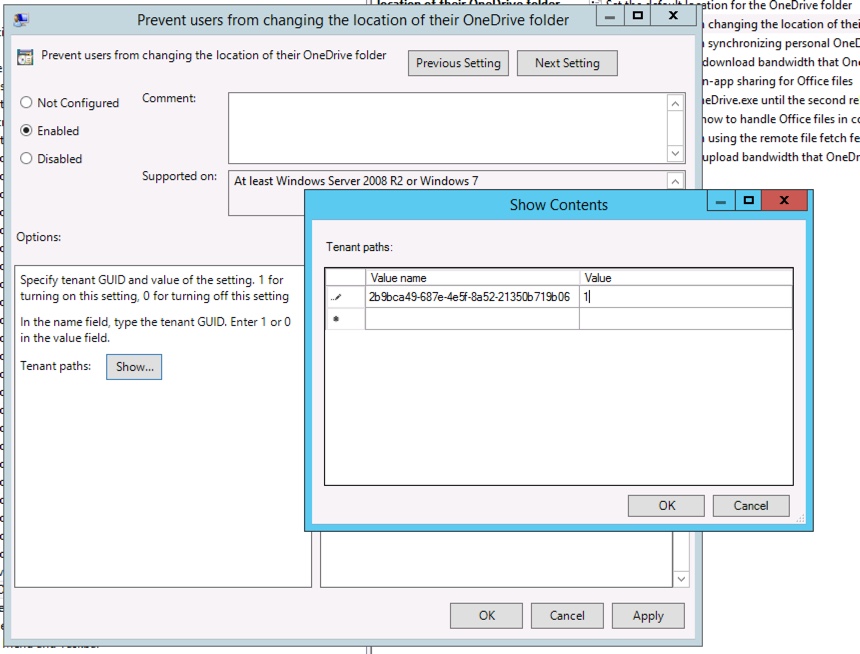The width and height of the screenshot is (860, 654).
Task: Close the Show Contents dialog
Action: tap(784, 200)
